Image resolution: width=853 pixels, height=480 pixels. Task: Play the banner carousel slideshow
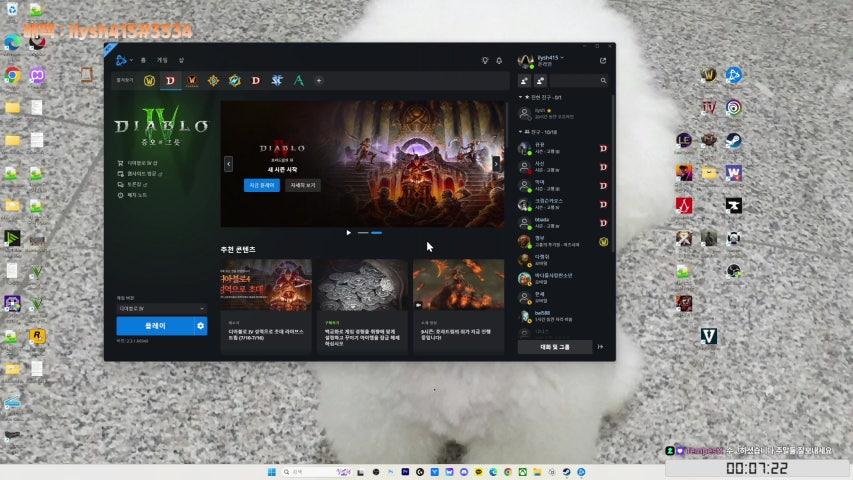pyautogui.click(x=349, y=233)
